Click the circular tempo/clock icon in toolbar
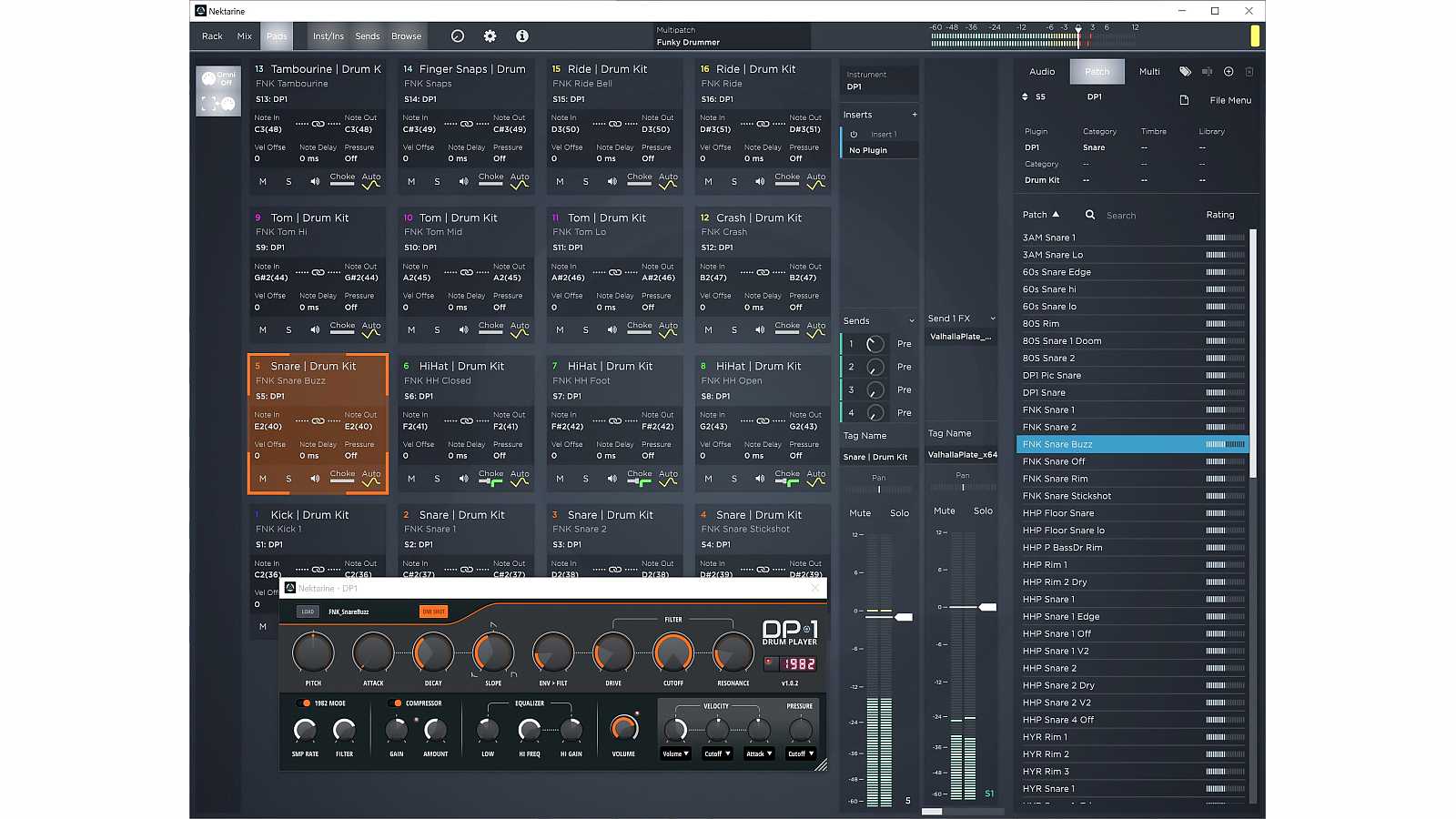 click(x=458, y=36)
